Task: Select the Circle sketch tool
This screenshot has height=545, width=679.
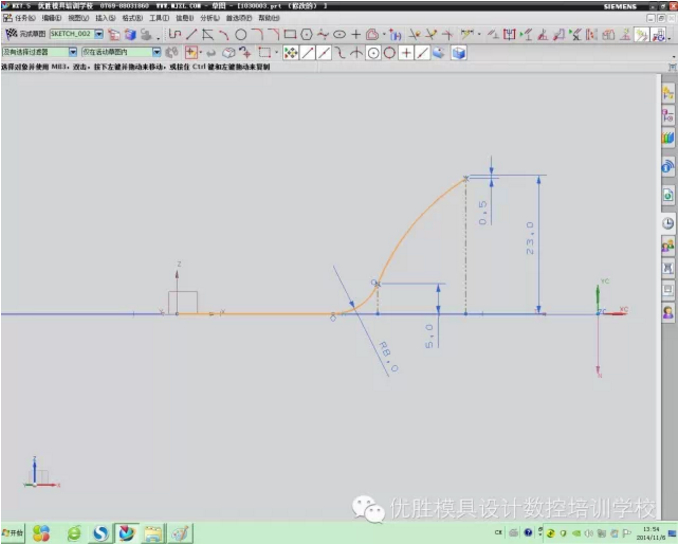Action: [241, 34]
